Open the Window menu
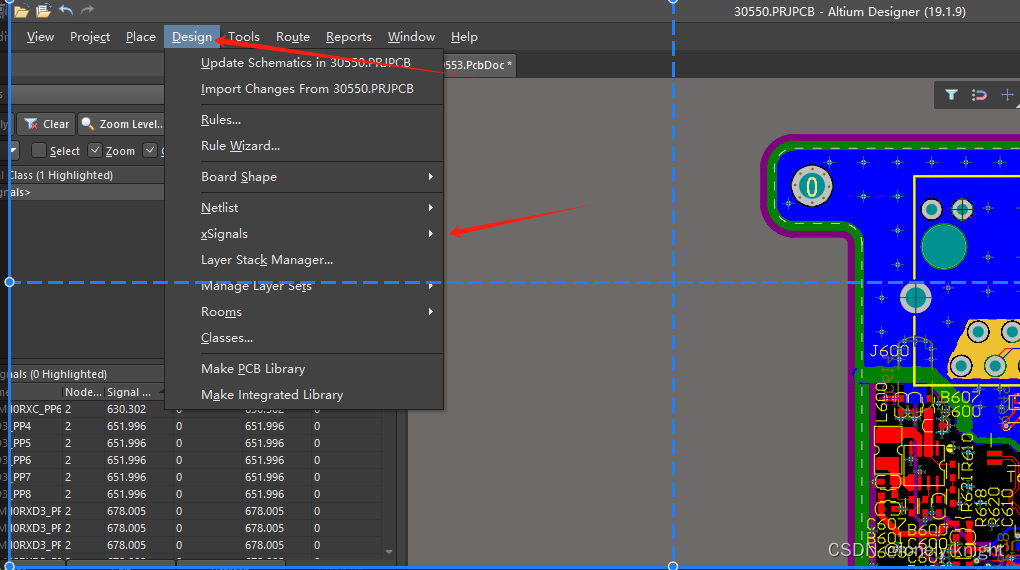Screen dimensions: 1020x570 pyautogui.click(x=411, y=37)
